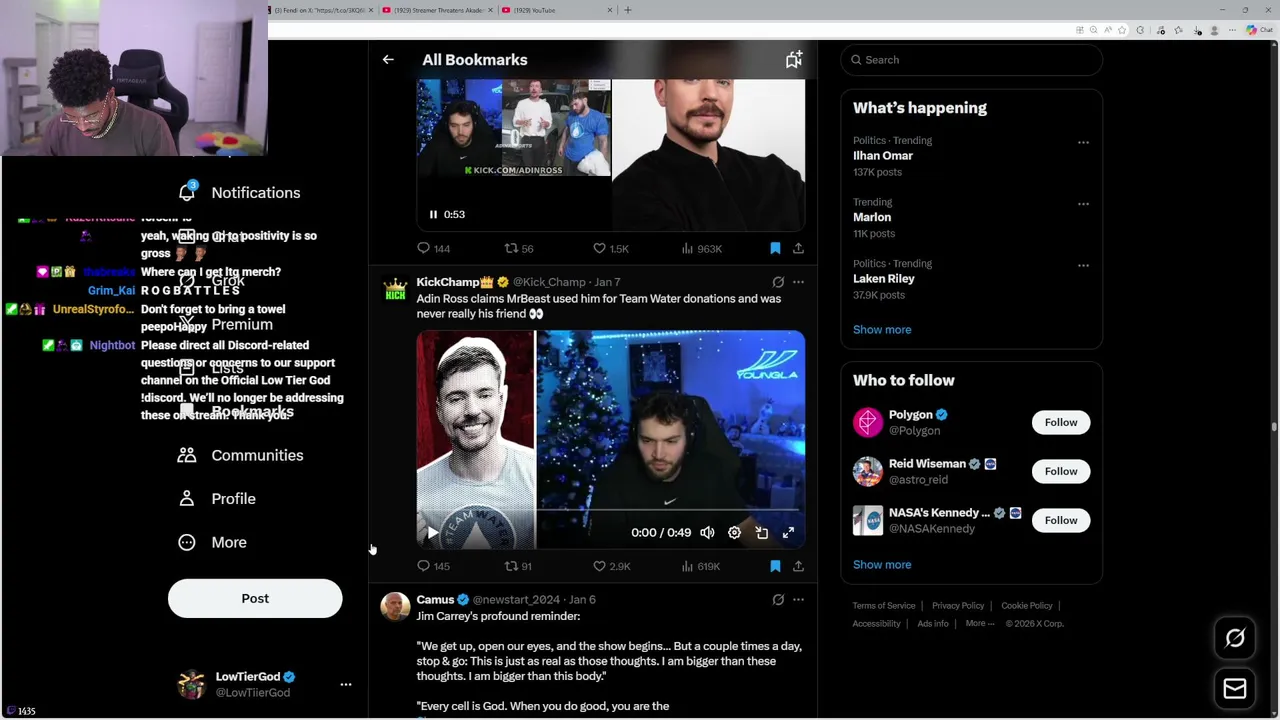
Task: Seek along the KickChamp video progress bar
Action: coord(610,510)
